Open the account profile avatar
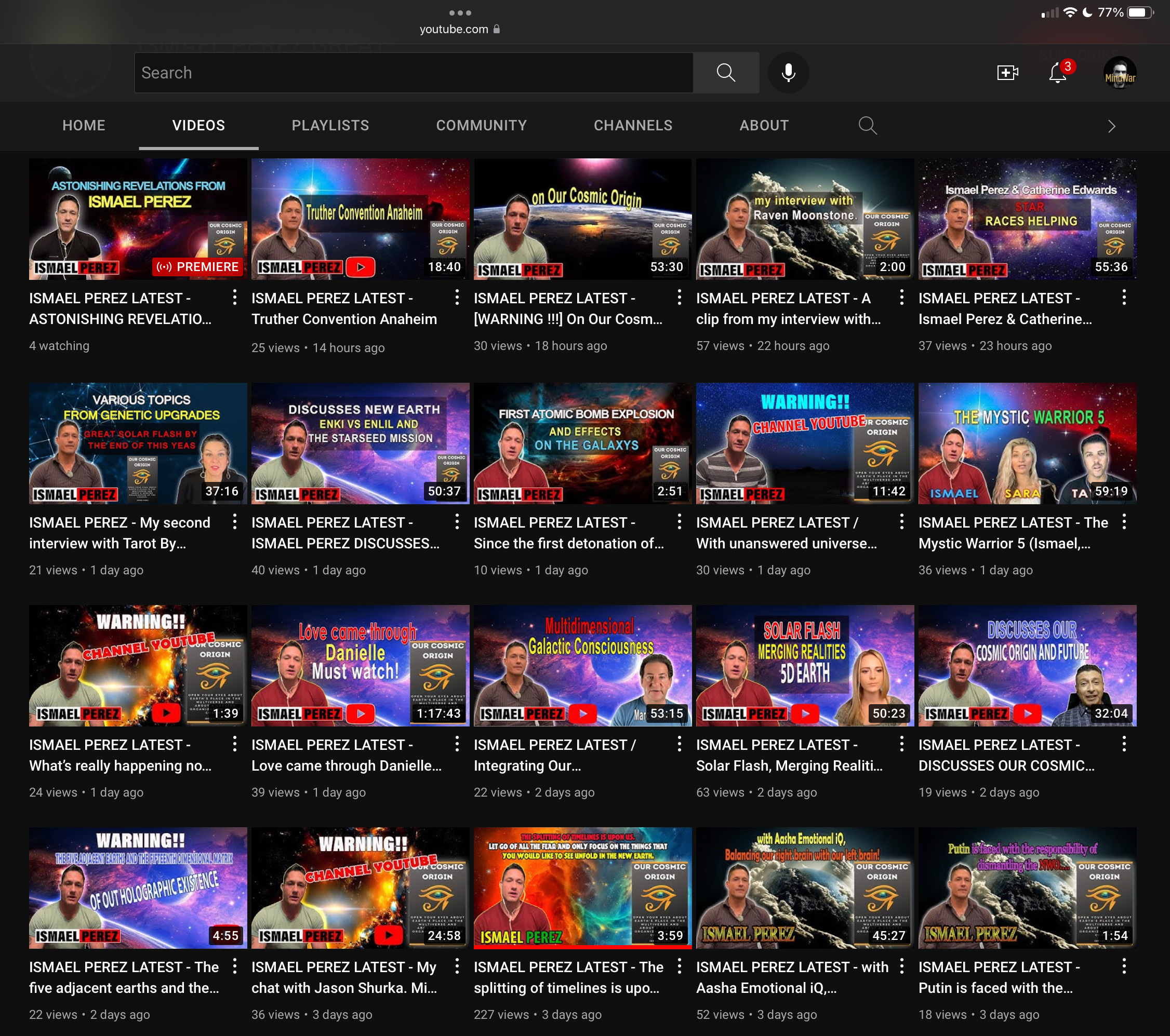Viewport: 1170px width, 1036px height. [1119, 73]
